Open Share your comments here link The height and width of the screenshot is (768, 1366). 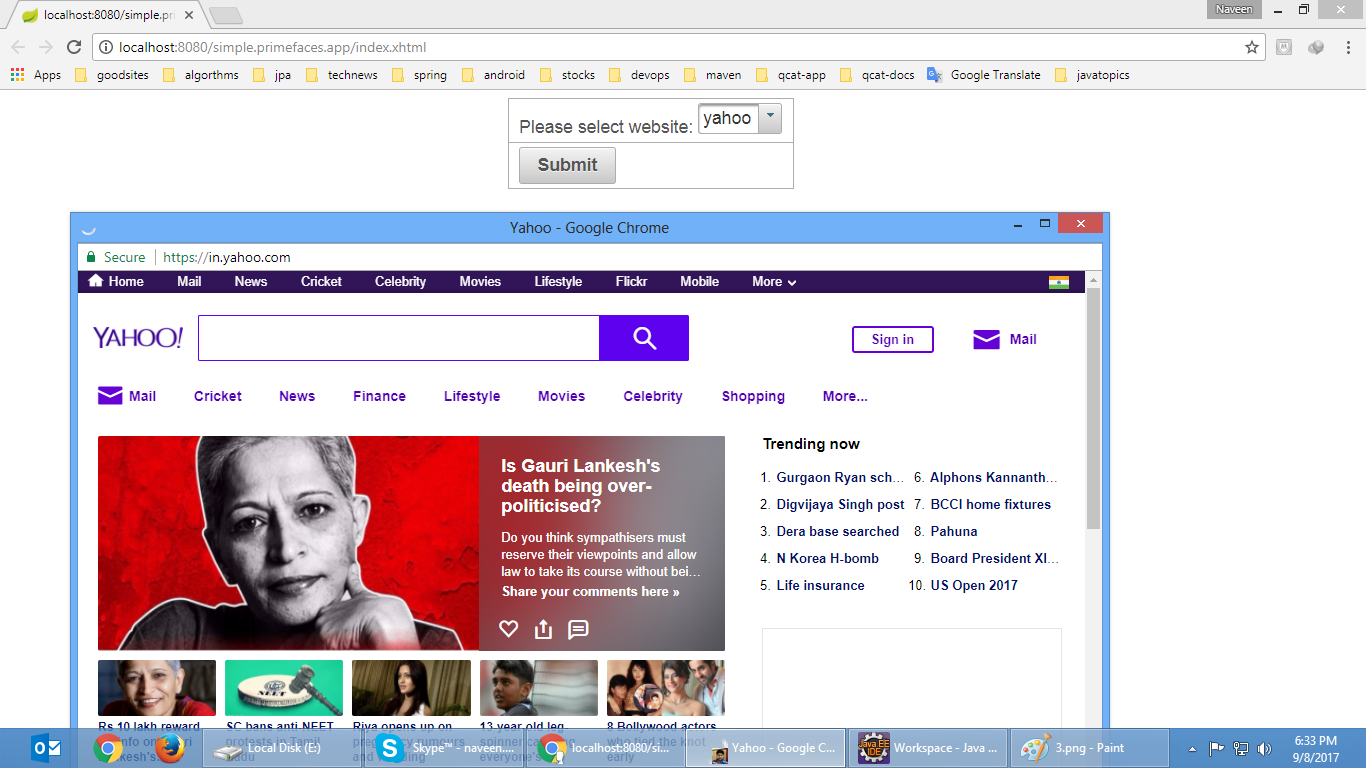coord(590,592)
